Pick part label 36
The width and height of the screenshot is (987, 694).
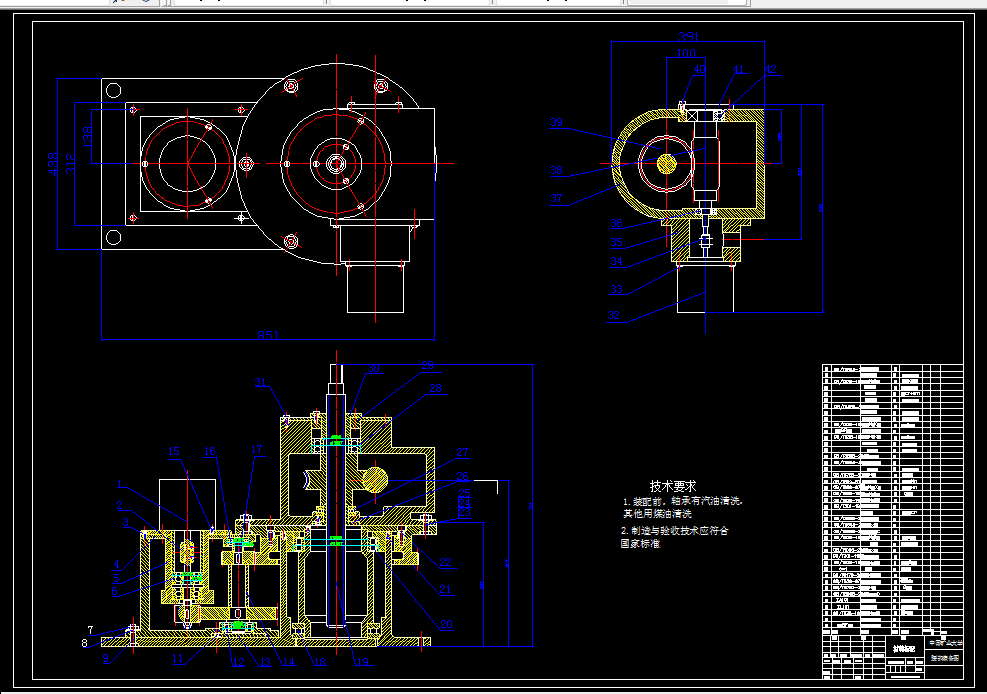(616, 223)
